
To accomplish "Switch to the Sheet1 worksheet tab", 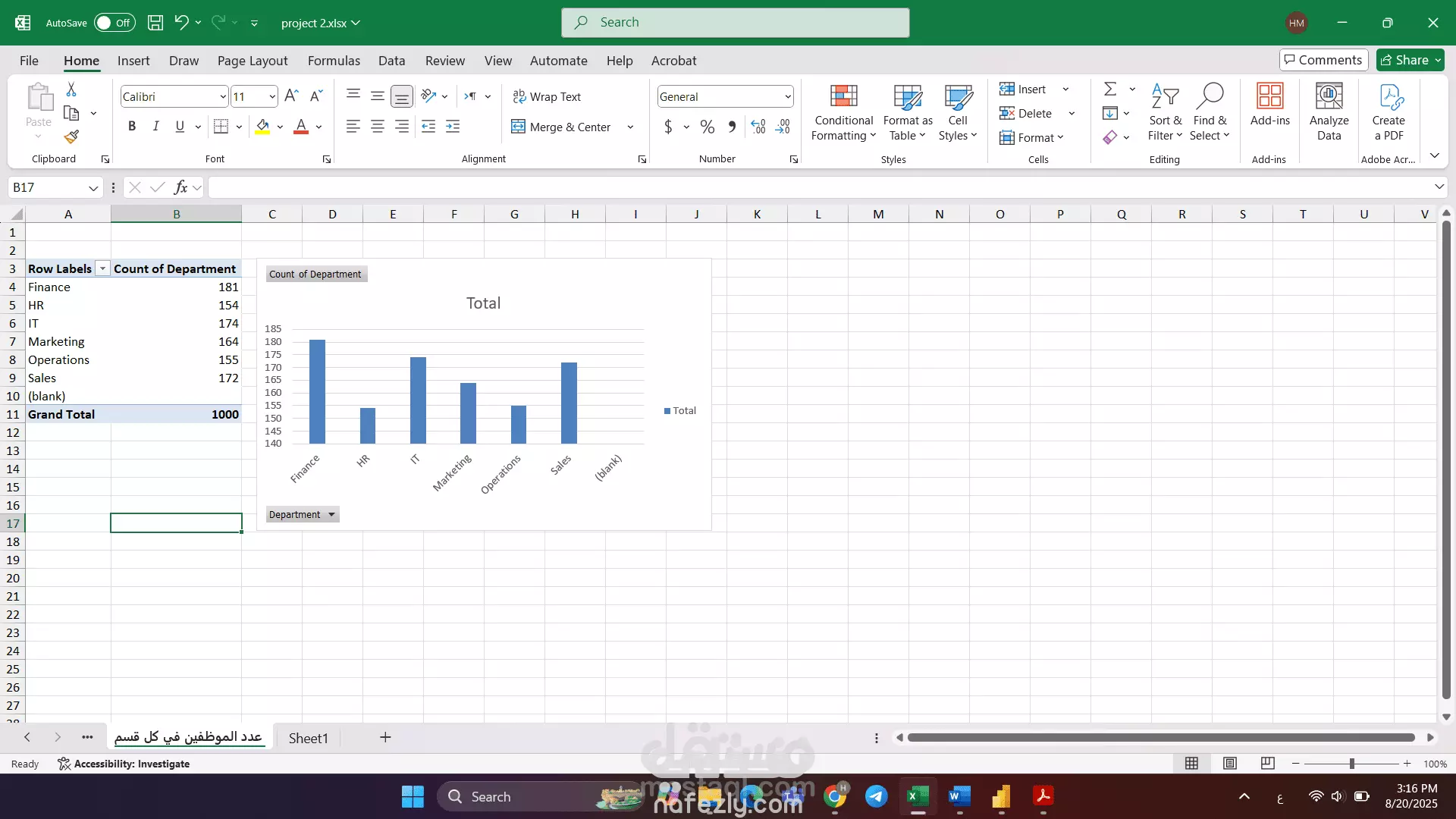I will [x=308, y=738].
